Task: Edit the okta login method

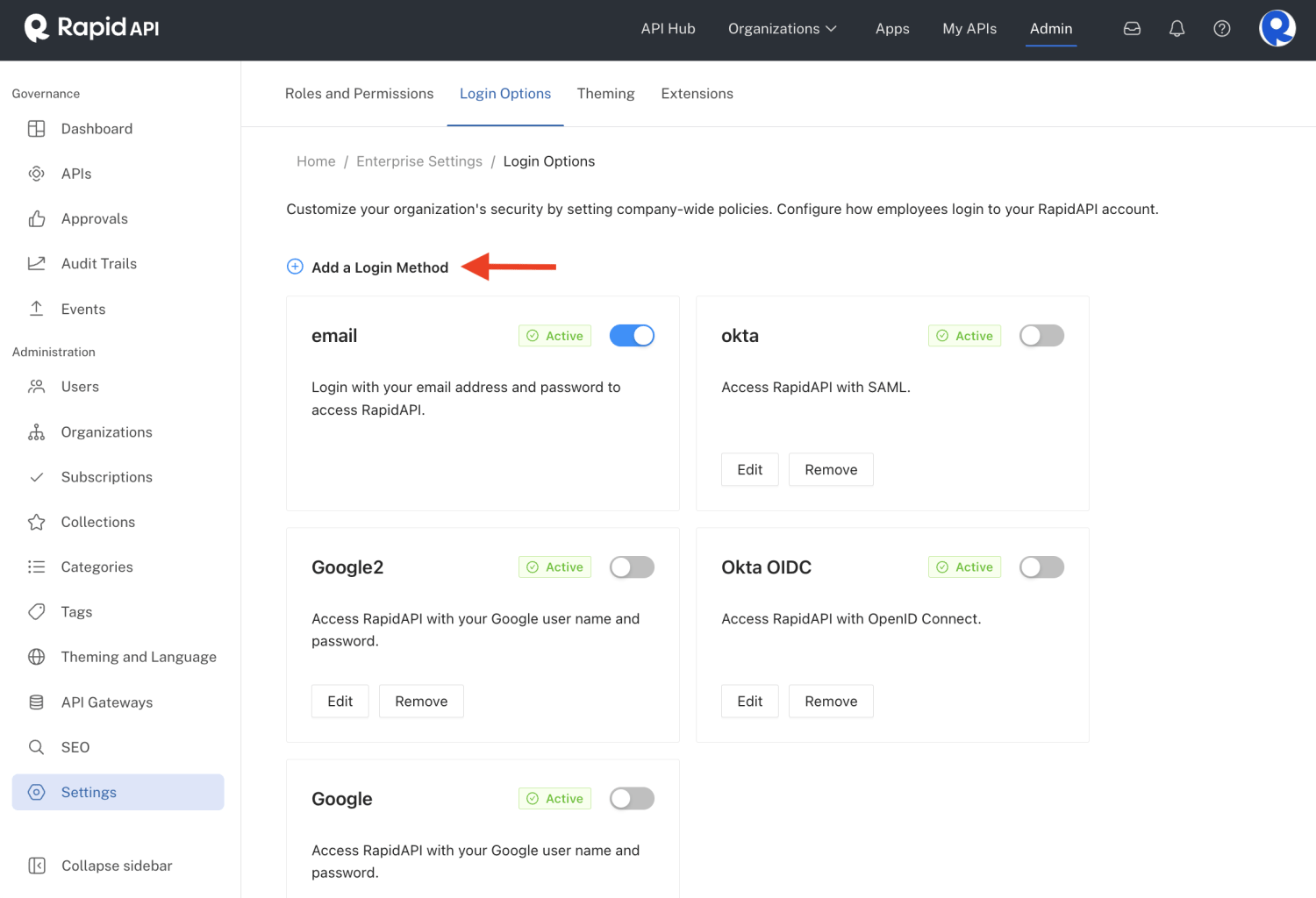Action: coord(750,469)
